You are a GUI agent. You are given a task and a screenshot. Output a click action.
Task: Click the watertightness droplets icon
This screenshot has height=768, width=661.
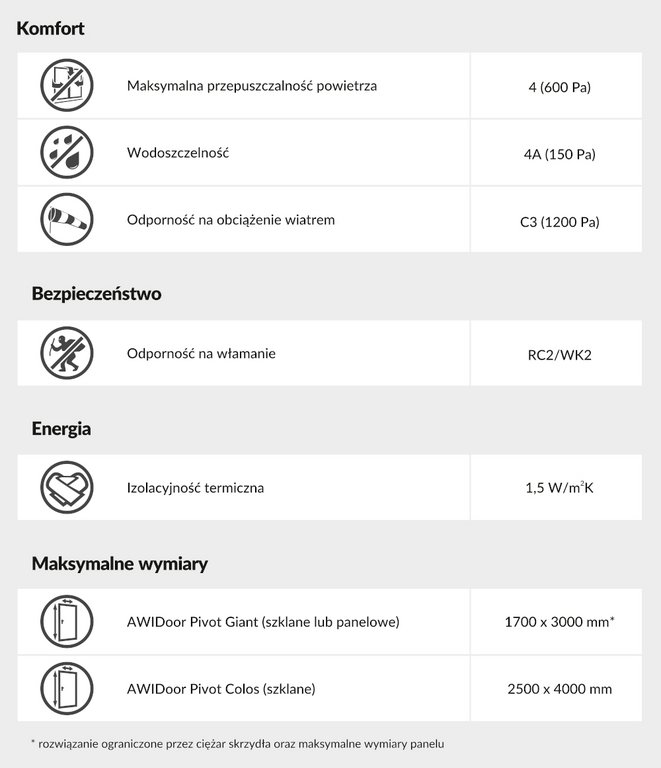click(x=66, y=153)
